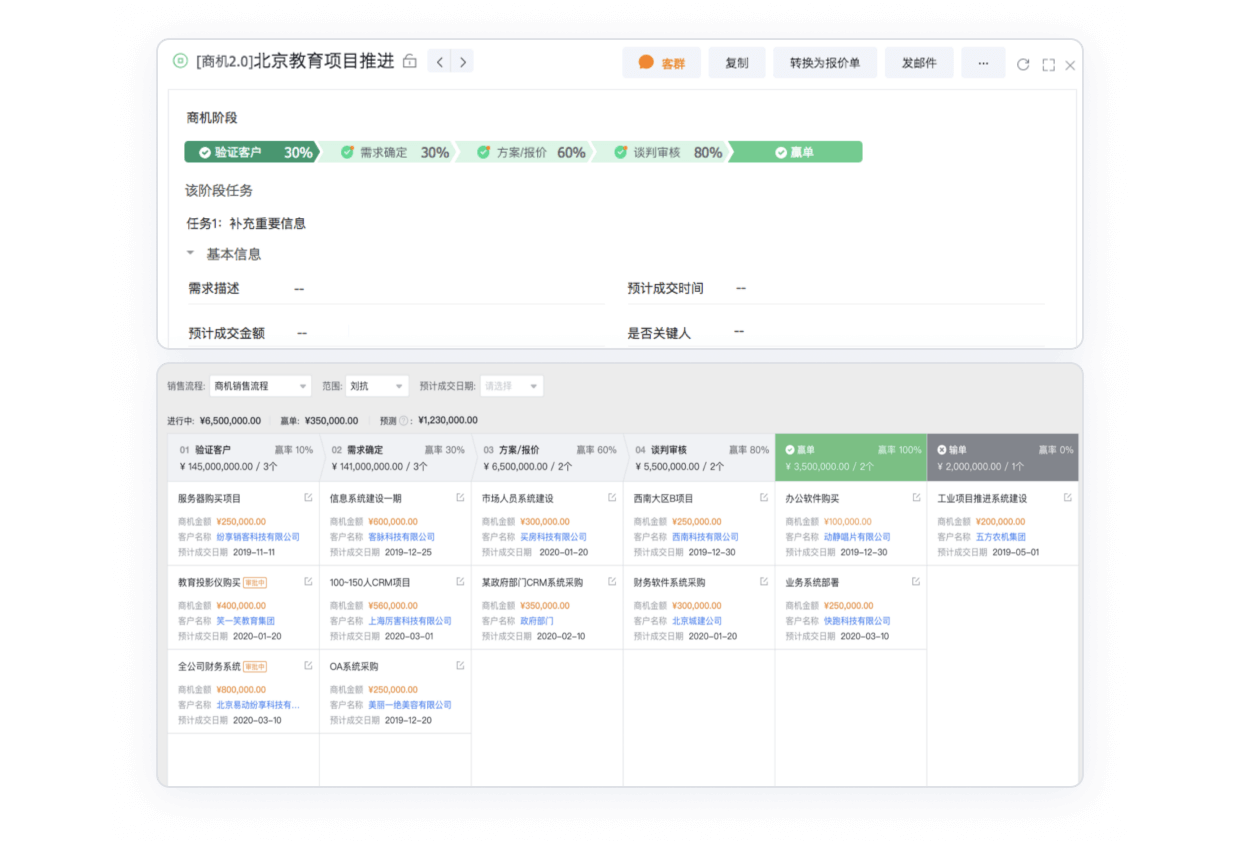Click the 复制 button
Screen dimensions: 1240x842
coord(737,63)
